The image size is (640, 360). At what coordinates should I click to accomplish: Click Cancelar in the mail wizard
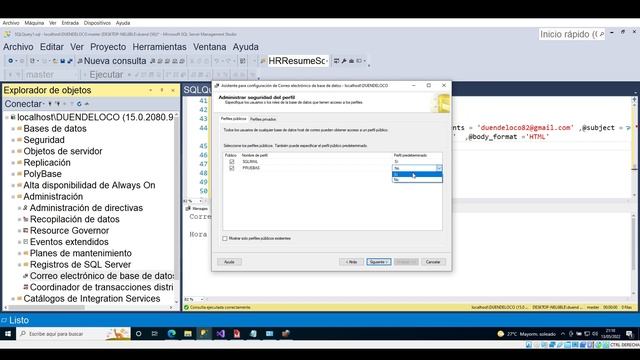(x=433, y=262)
